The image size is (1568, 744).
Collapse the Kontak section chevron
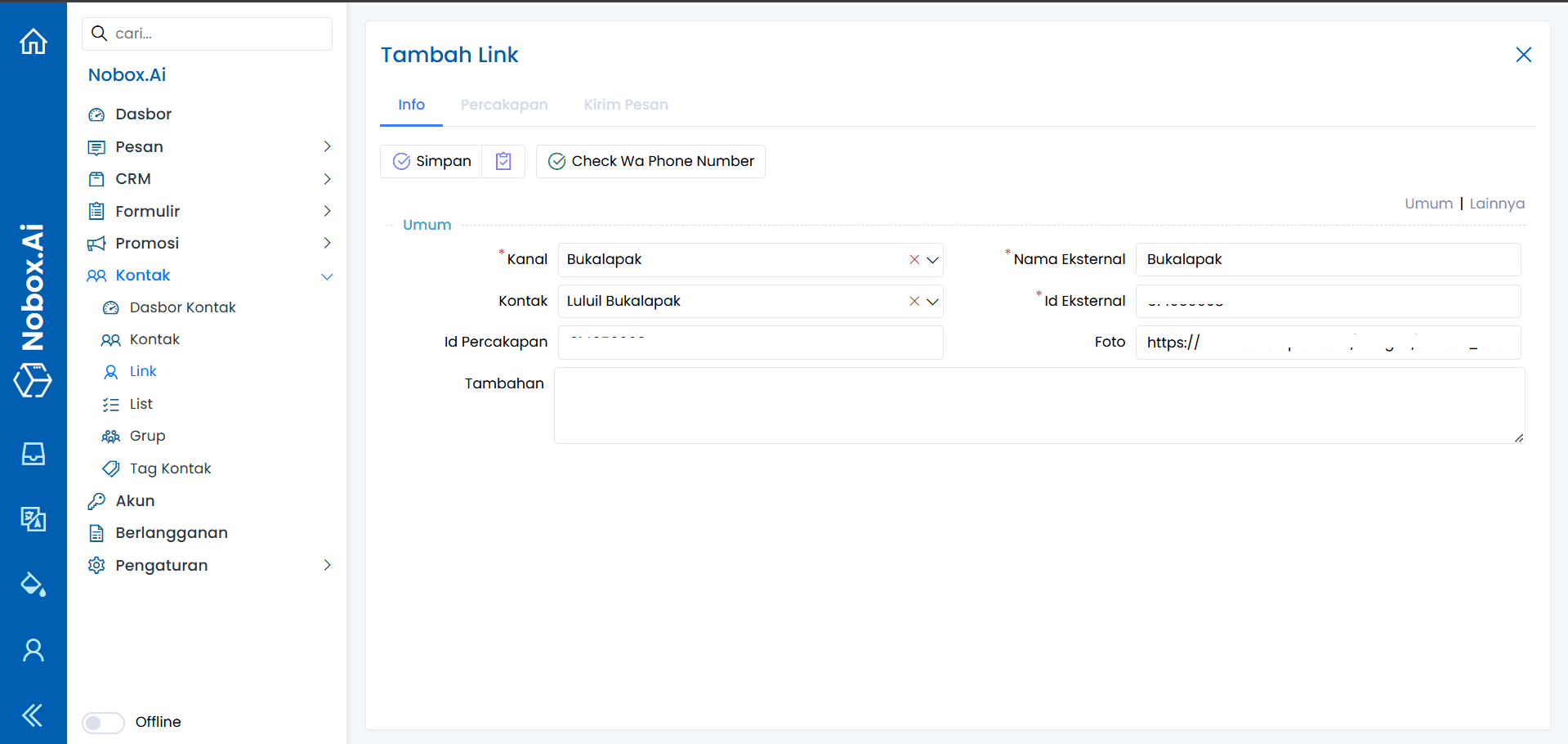(x=327, y=276)
